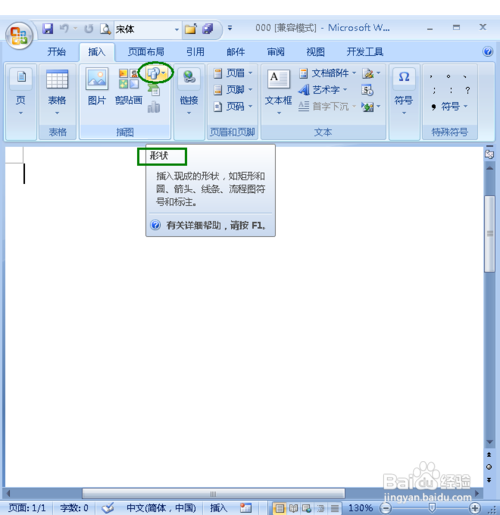Expand the font name 宋体 dropdown
Viewport: 500px width, 515px height.
click(x=177, y=29)
